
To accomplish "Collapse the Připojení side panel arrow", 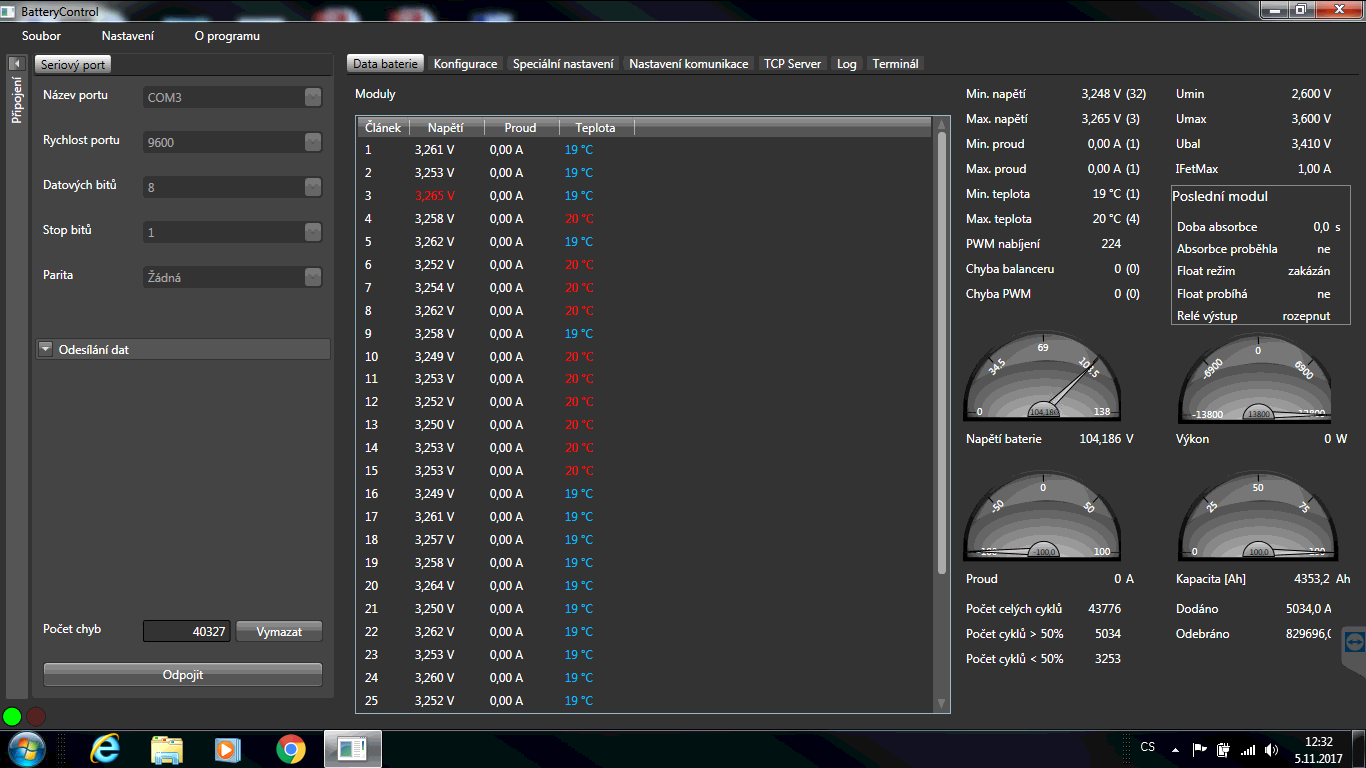I will 15,64.
